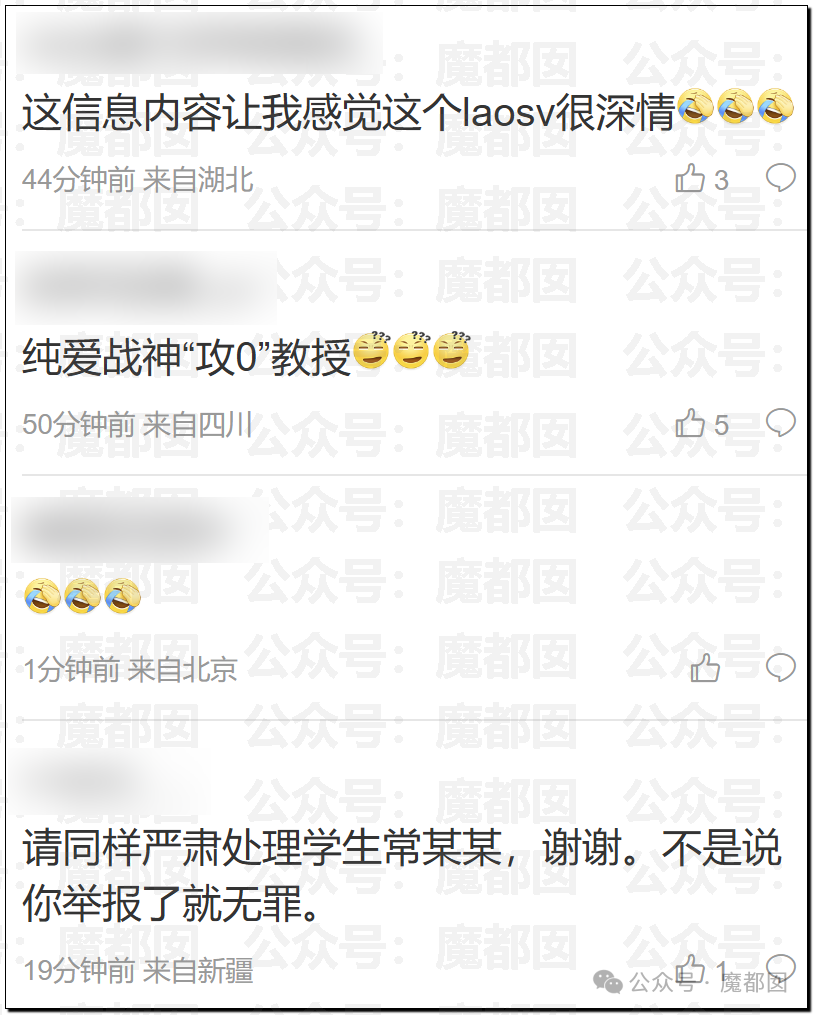Open reply bubble for the 四川 comment
Image resolution: width=814 pixels, height=1015 pixels.
[x=780, y=423]
